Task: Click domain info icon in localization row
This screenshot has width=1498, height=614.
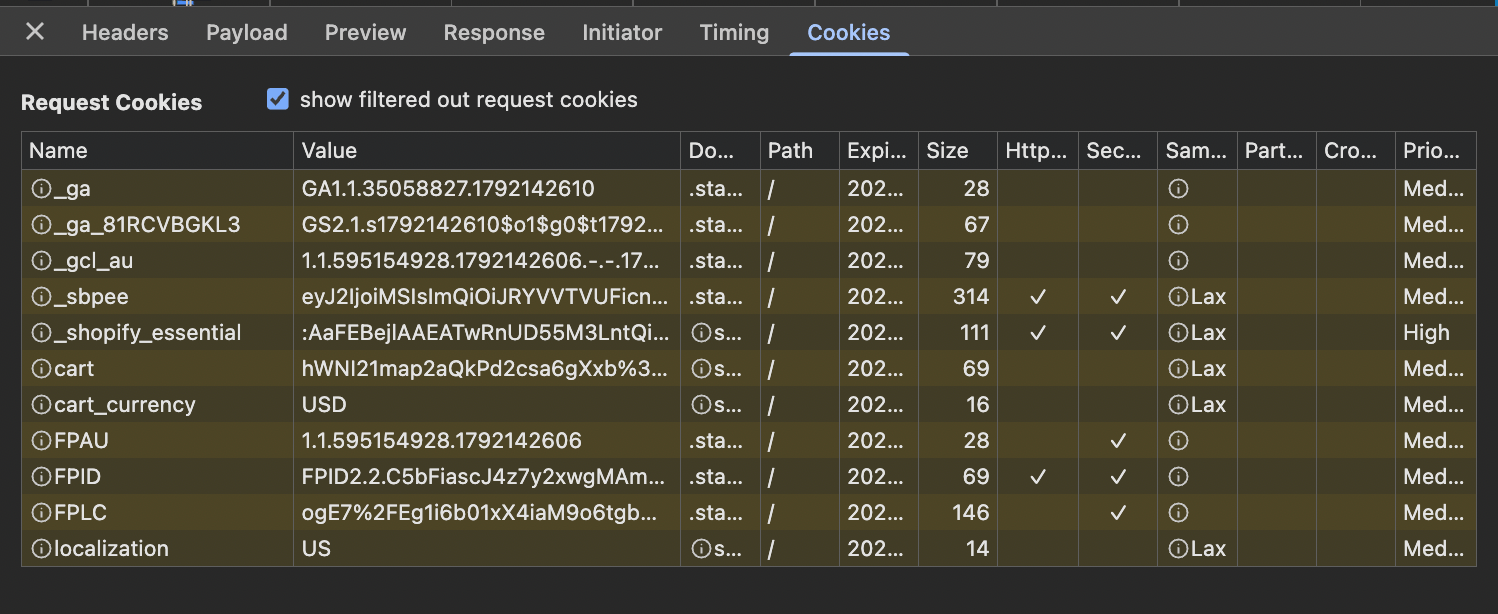Action: click(701, 548)
